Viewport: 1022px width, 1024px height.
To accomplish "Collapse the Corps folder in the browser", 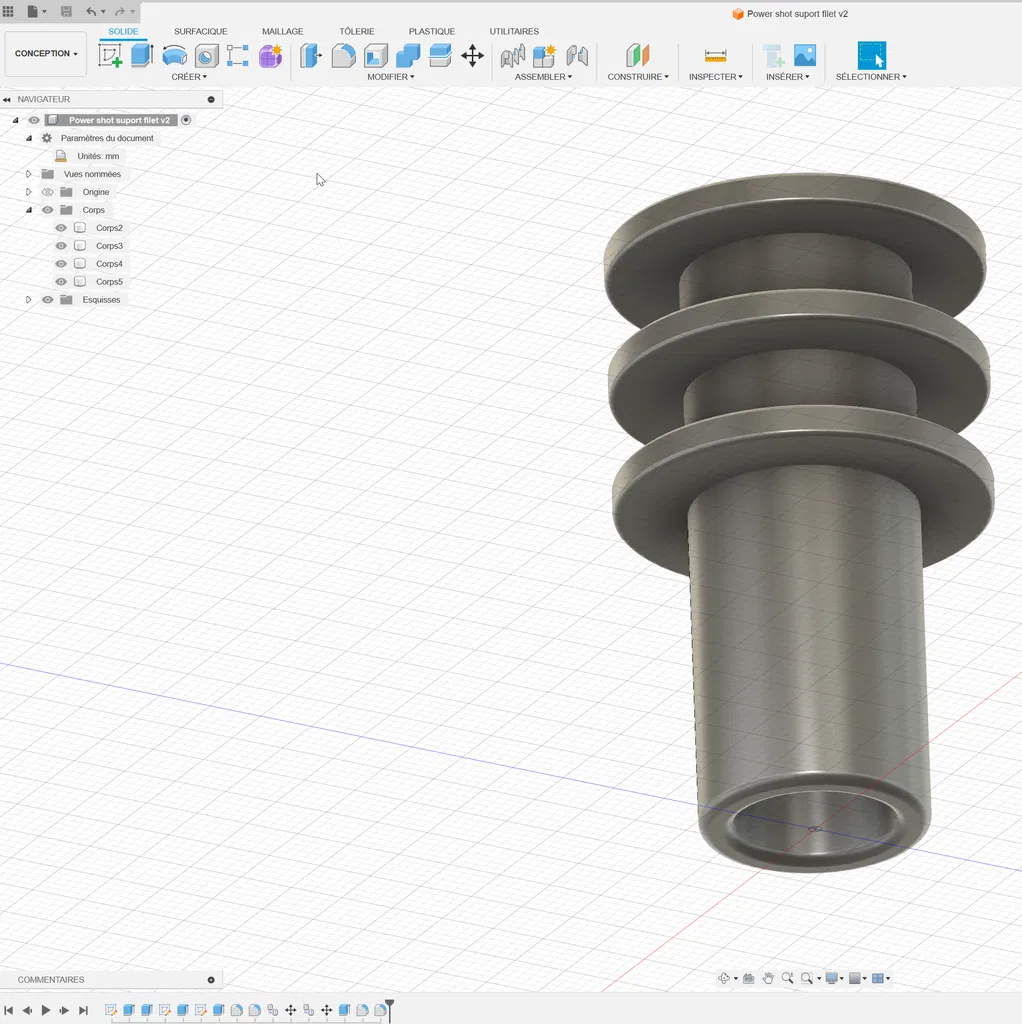I will coord(29,210).
